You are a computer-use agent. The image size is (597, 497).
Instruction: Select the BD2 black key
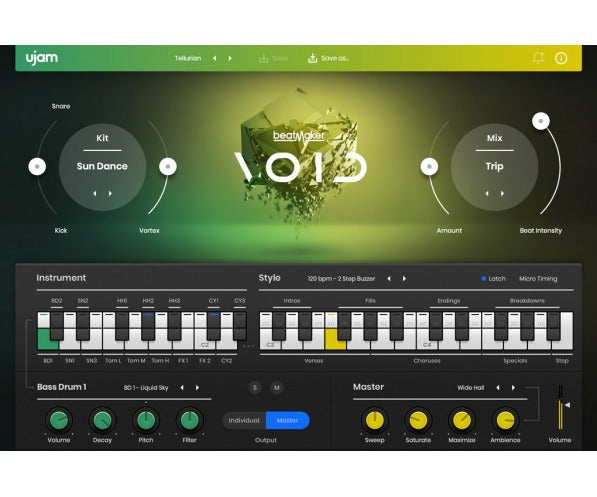tap(57, 326)
